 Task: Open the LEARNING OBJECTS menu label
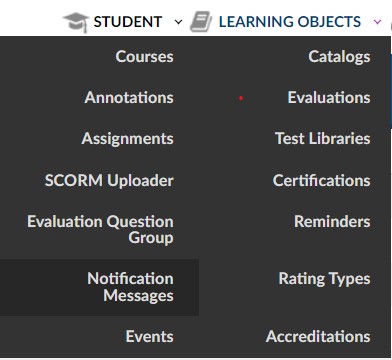point(290,22)
